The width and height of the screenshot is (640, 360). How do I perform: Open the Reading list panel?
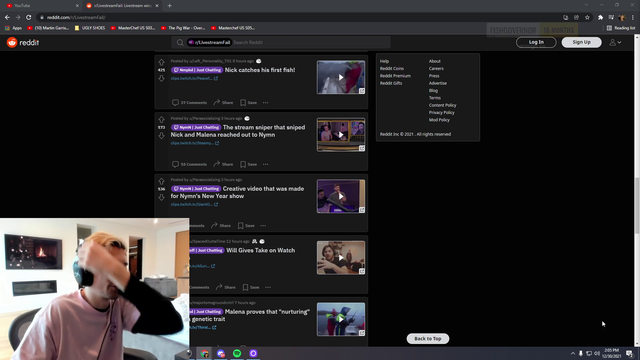tap(620, 28)
